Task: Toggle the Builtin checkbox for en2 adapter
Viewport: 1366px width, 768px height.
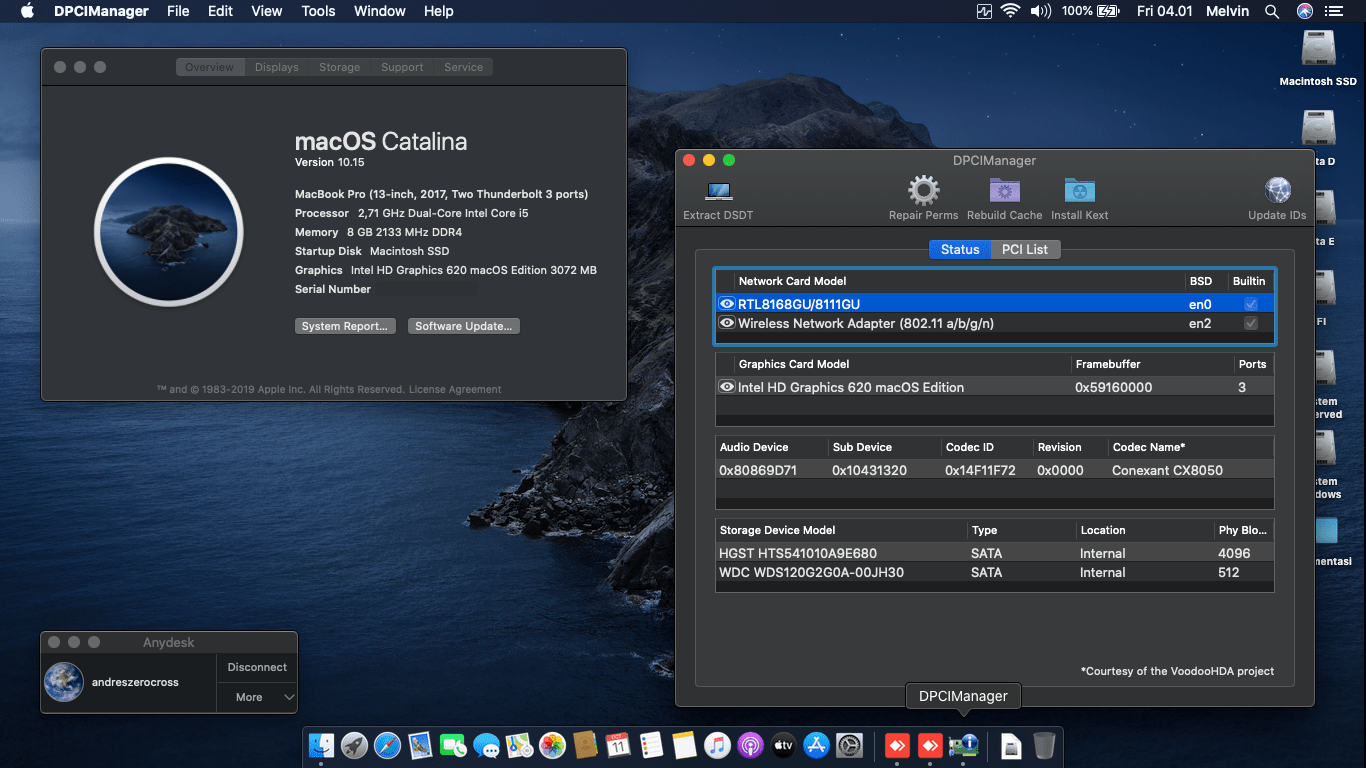Action: point(1249,323)
